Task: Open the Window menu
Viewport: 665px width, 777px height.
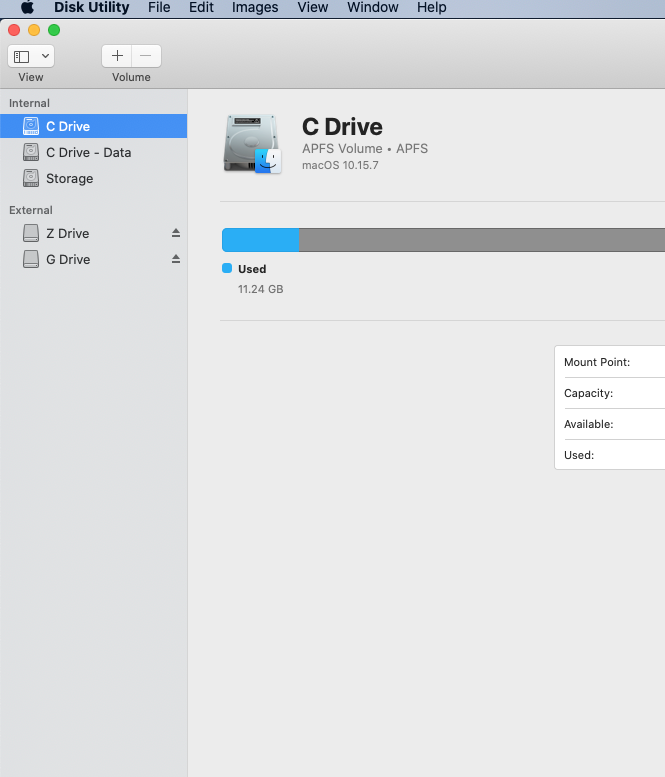Action: tap(373, 7)
